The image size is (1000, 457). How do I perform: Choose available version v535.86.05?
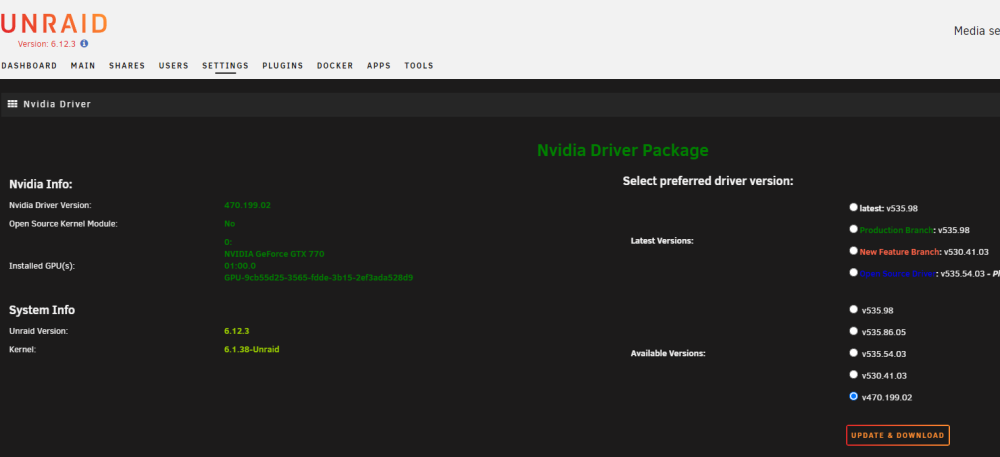tap(853, 331)
